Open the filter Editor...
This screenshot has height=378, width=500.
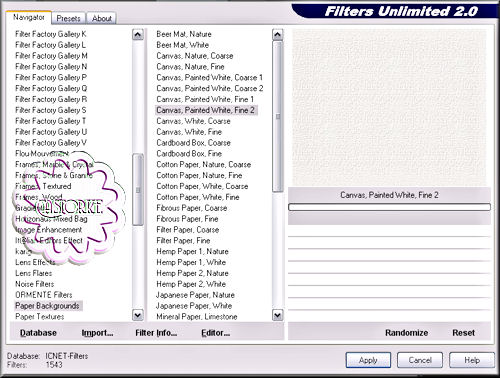tap(215, 333)
